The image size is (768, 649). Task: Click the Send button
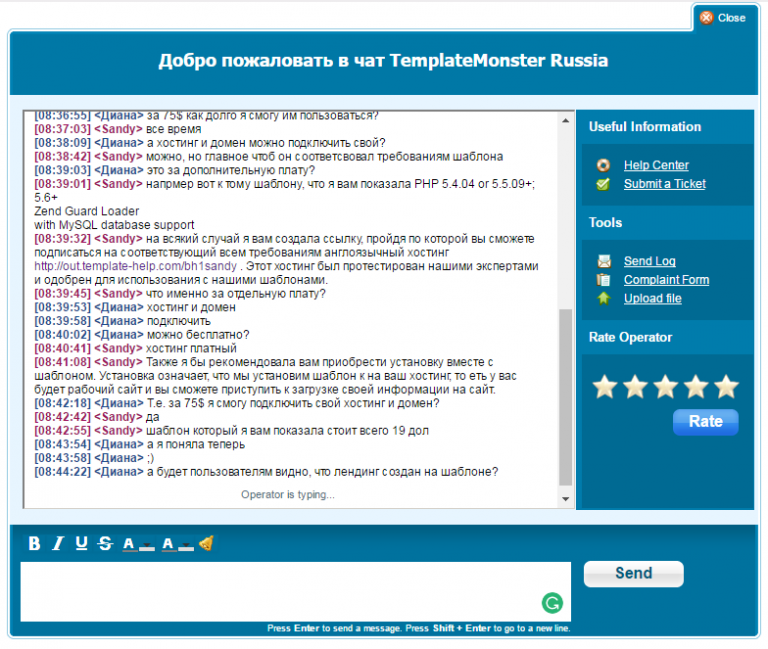pyautogui.click(x=633, y=574)
